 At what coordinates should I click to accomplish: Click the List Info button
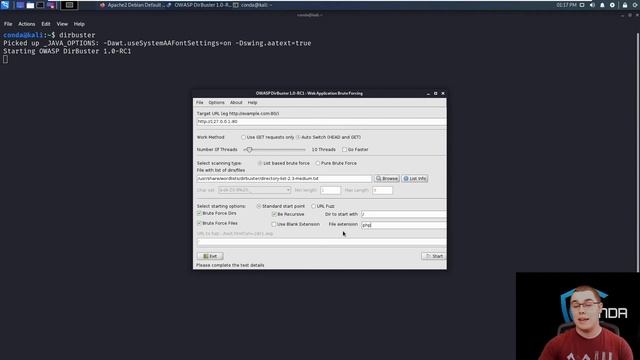click(x=415, y=179)
